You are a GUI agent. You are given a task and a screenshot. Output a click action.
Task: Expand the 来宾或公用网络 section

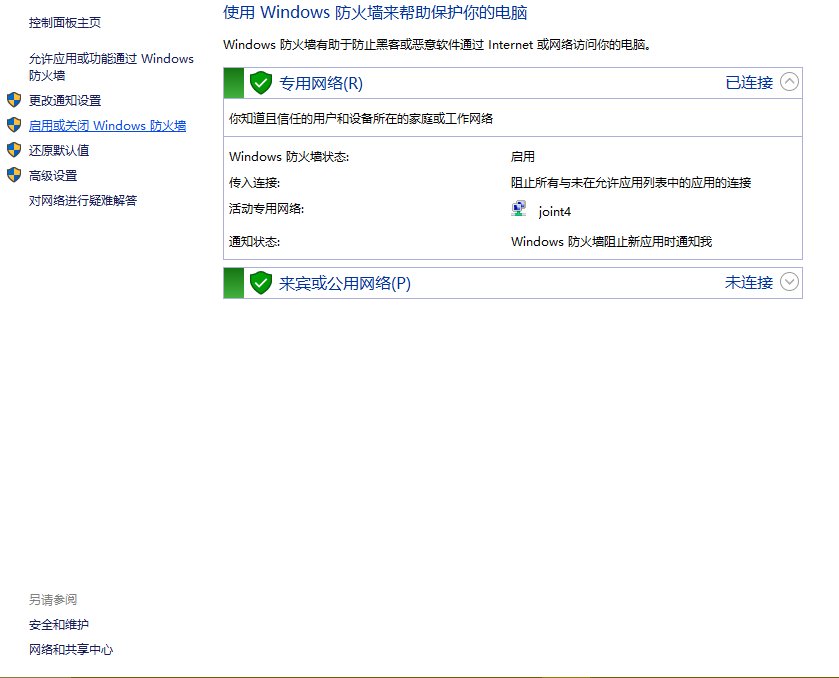[x=788, y=283]
